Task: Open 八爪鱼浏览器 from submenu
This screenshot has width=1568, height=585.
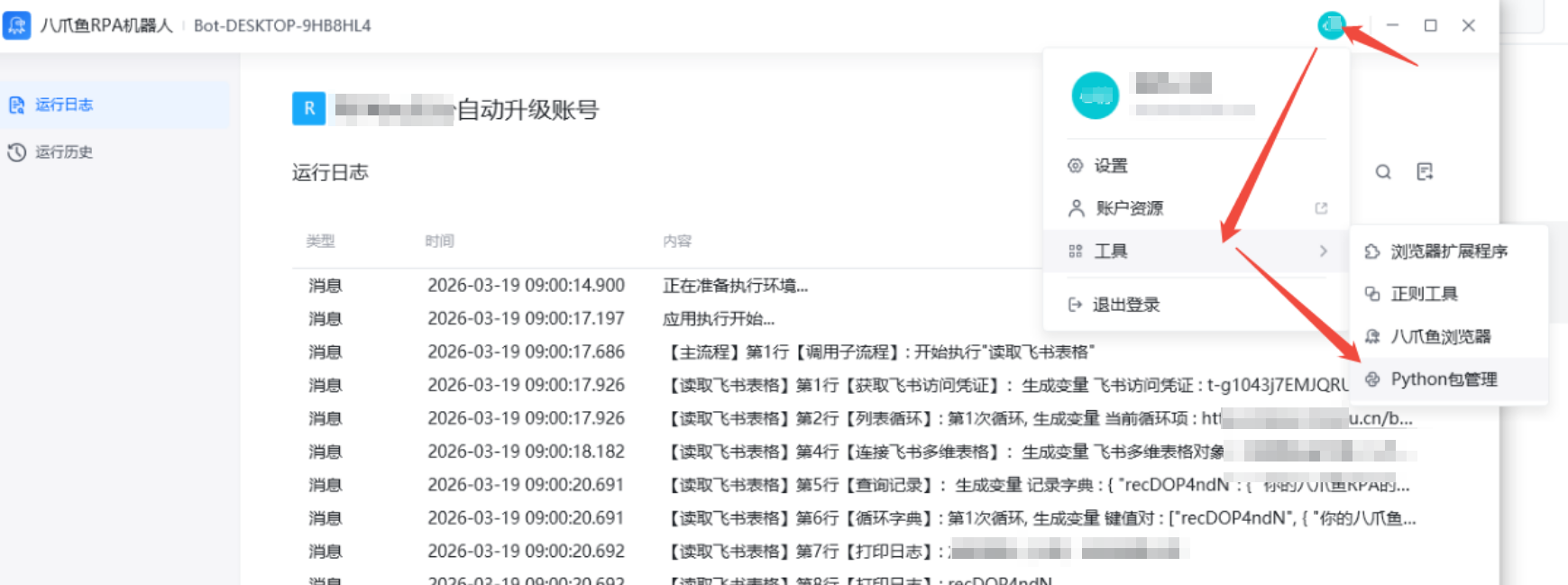Action: (1449, 336)
